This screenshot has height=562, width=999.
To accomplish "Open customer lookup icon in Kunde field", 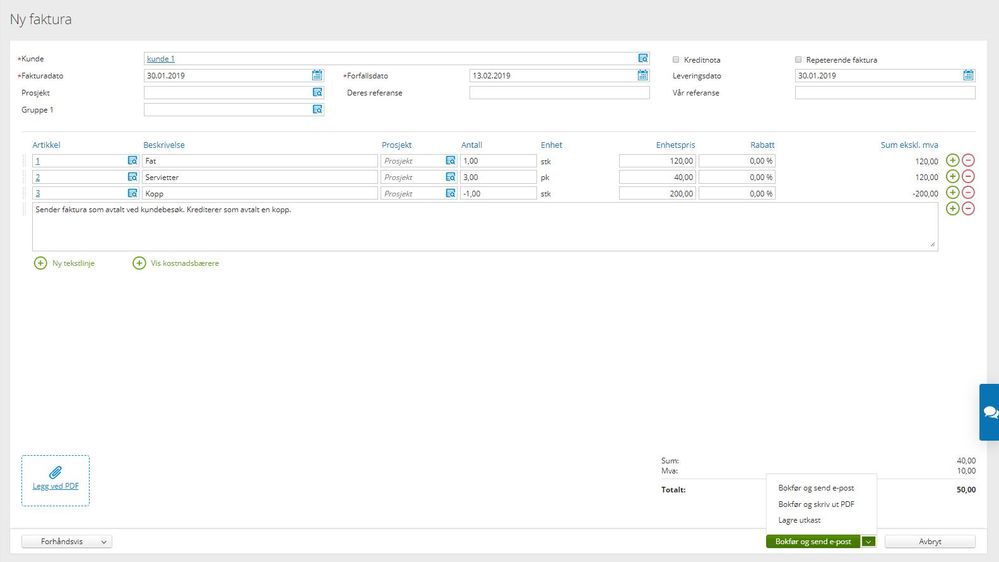I will 643,58.
